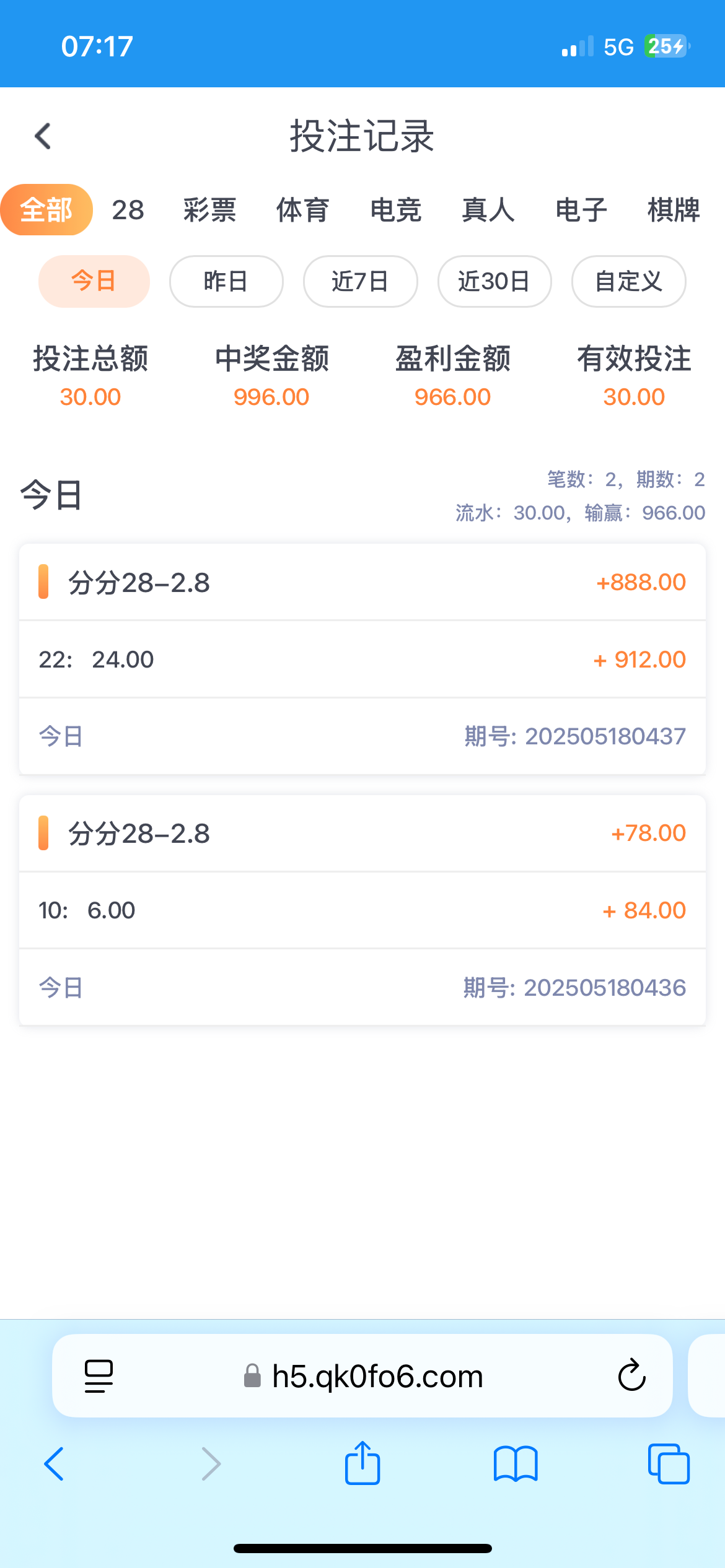Go back with Safari's back arrow
Screen dimensions: 725x1568
54,1464
